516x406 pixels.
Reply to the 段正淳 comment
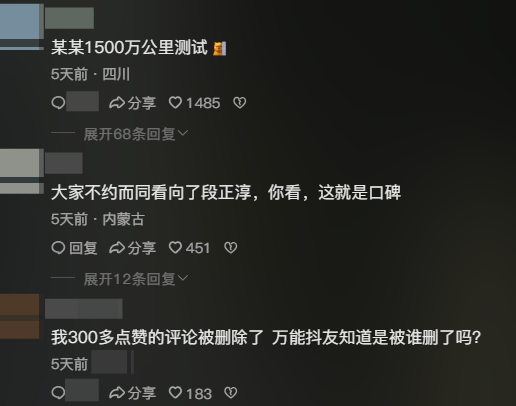tap(74, 248)
